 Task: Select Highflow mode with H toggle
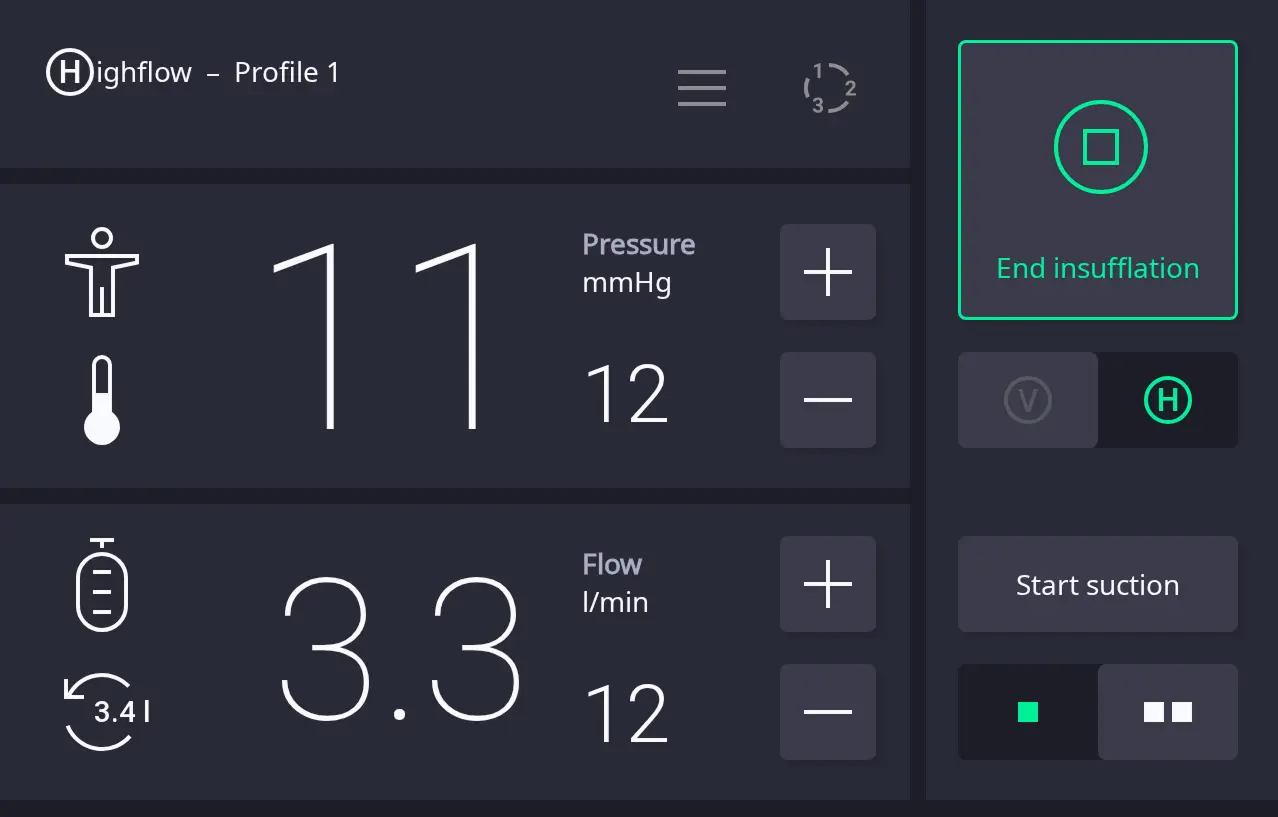tap(1168, 400)
